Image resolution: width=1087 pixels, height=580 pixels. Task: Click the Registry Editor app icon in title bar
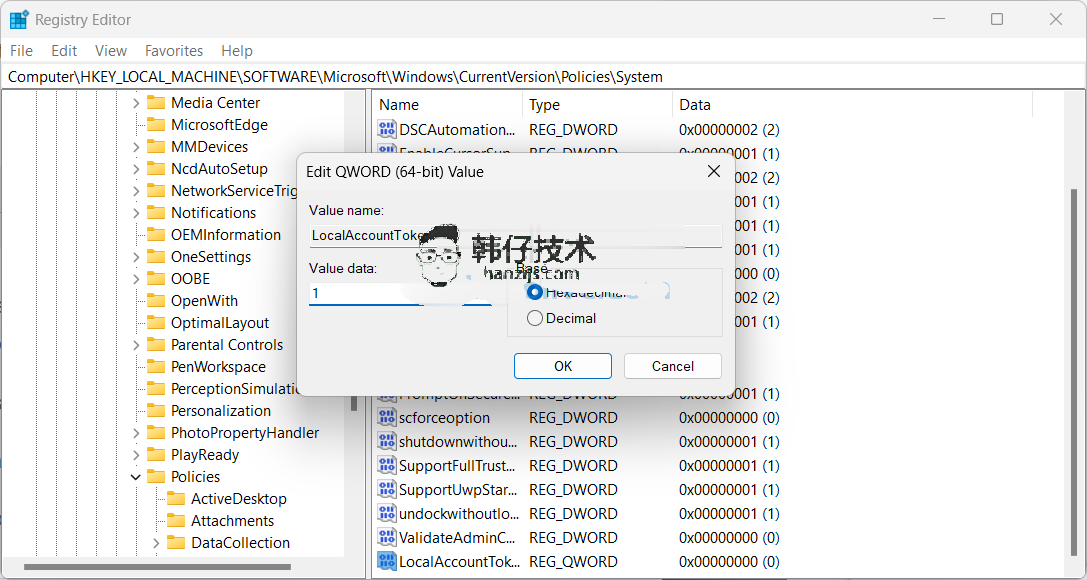[x=19, y=19]
